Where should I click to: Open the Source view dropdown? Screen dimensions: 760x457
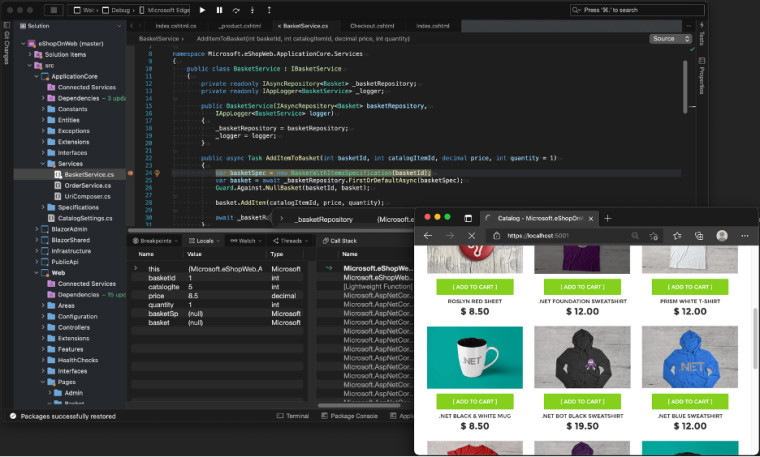[x=670, y=39]
